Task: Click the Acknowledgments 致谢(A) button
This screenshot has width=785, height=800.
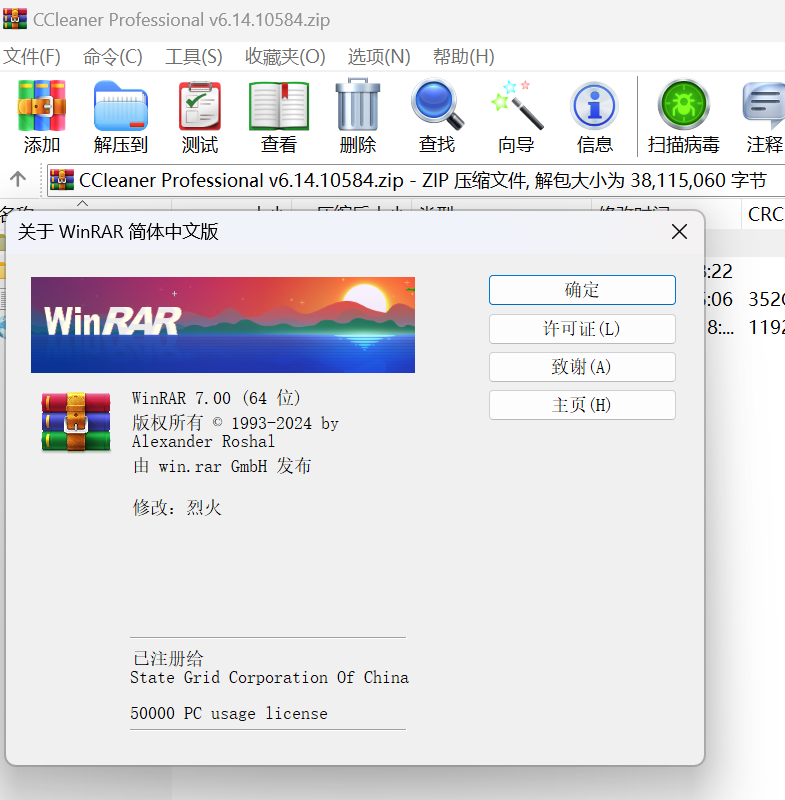Action: [x=582, y=367]
